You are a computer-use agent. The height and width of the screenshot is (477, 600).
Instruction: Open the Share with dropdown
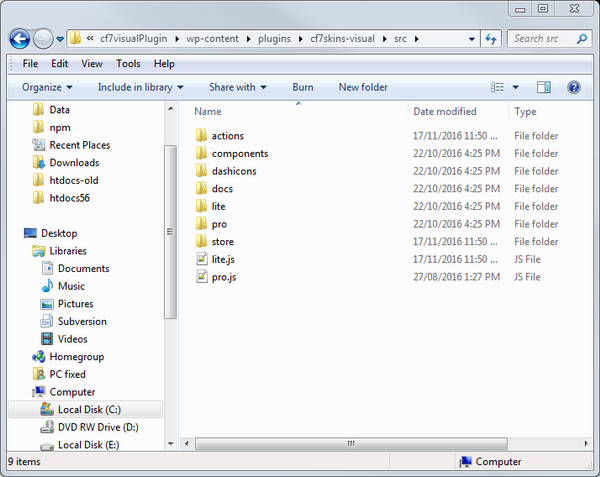[x=237, y=87]
